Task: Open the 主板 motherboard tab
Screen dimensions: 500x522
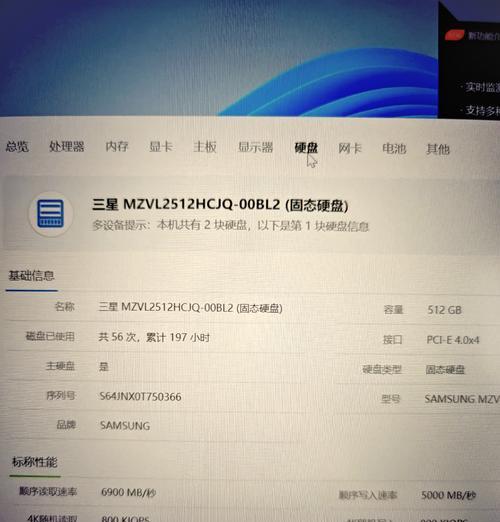Action: [205, 147]
